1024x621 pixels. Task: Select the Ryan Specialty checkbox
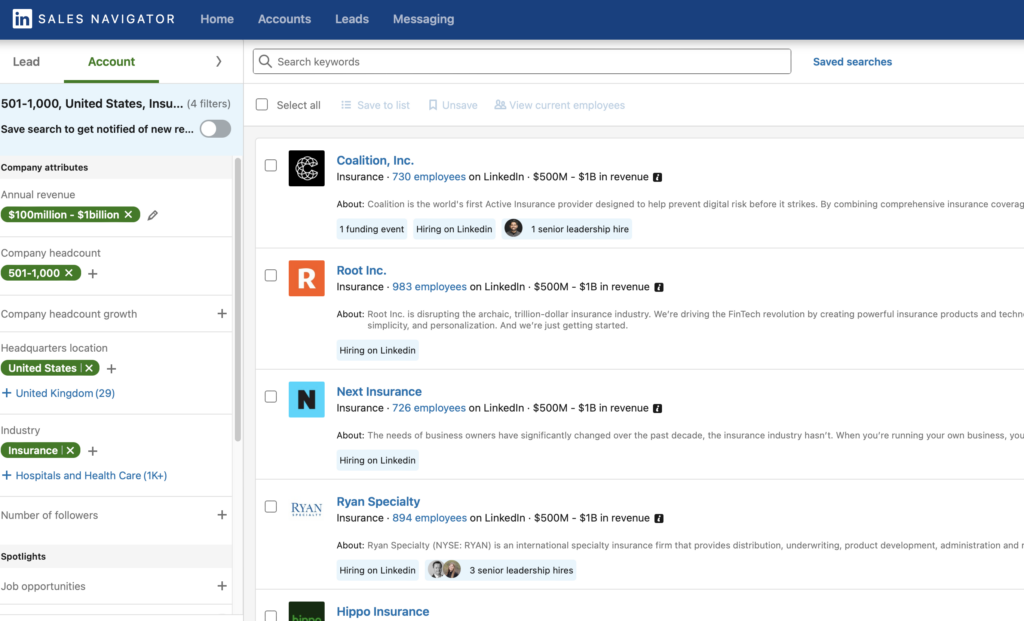coord(270,506)
